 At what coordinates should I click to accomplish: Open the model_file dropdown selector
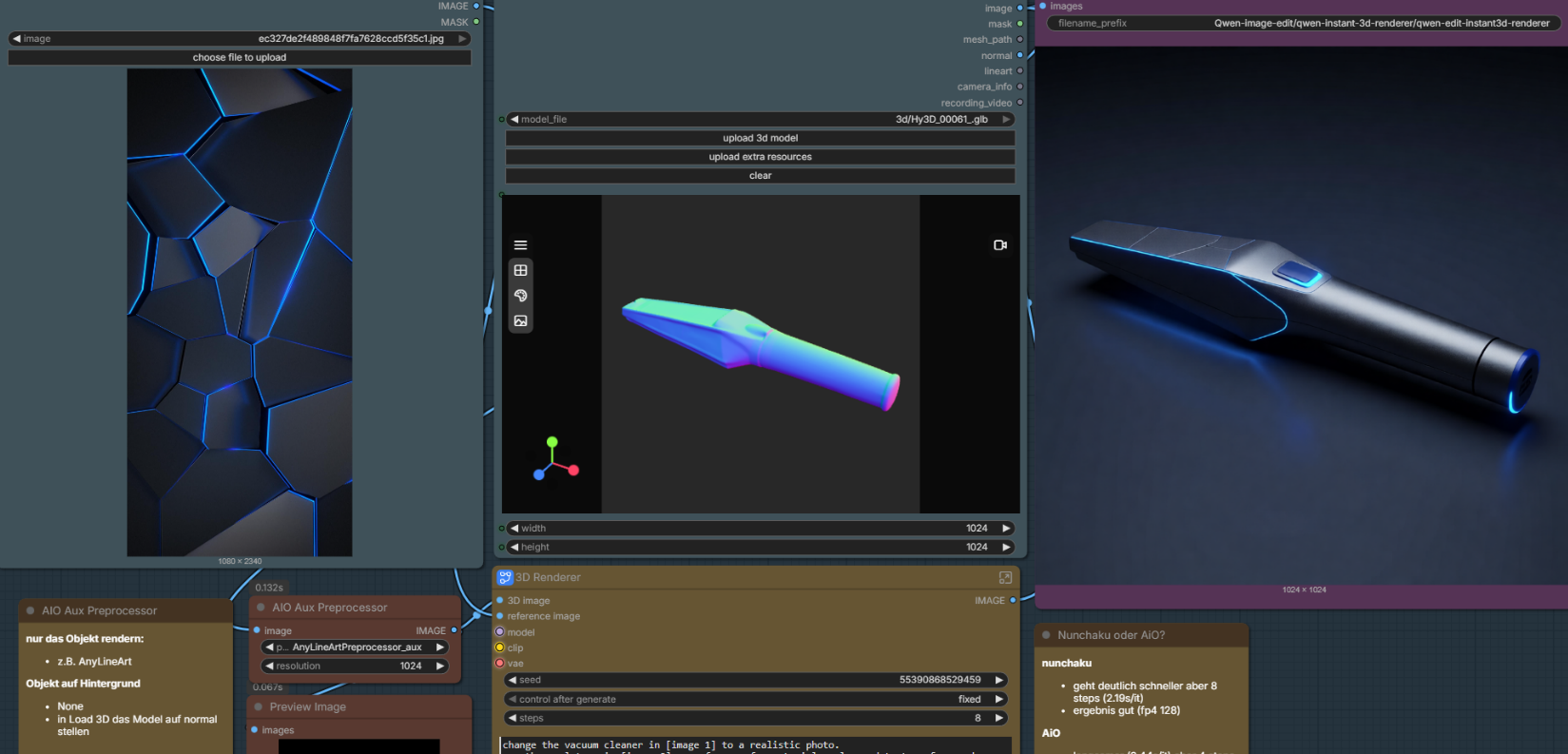(x=760, y=120)
